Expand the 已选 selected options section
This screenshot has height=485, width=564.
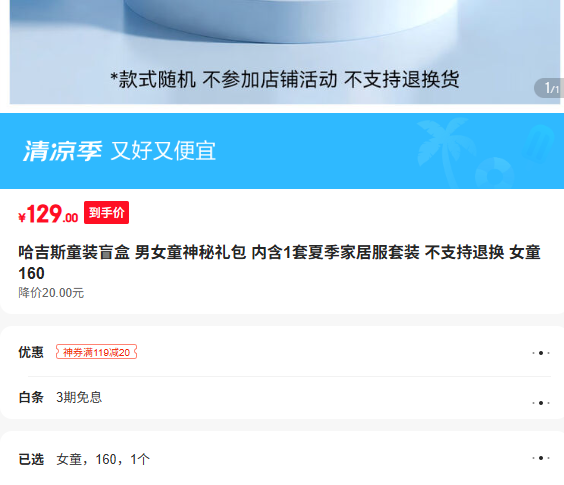(284, 459)
